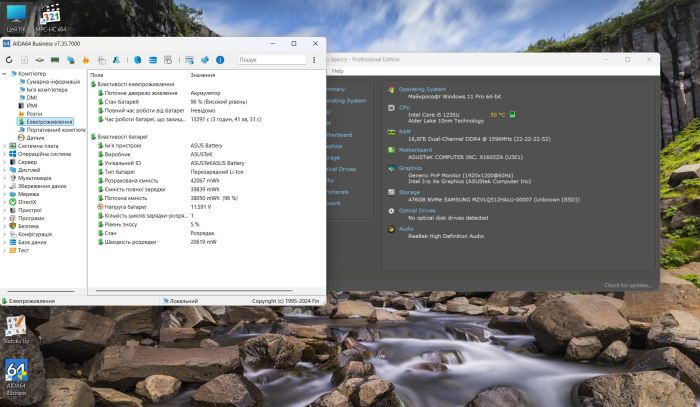The width and height of the screenshot is (700, 407).
Task: Click the blue stacked-lines database toolbar icon
Action: pyautogui.click(x=153, y=60)
